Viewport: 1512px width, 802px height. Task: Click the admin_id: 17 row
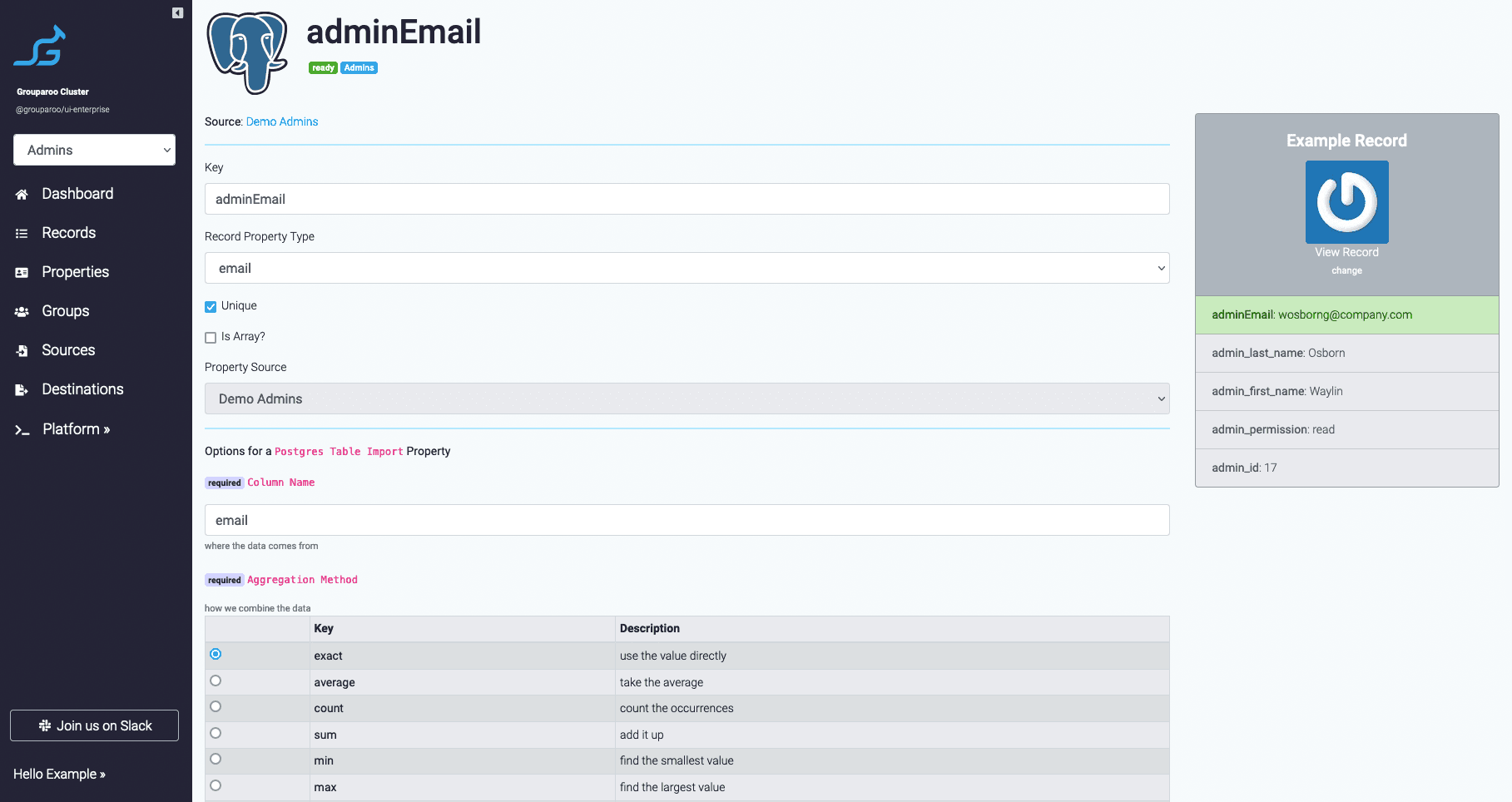1346,468
